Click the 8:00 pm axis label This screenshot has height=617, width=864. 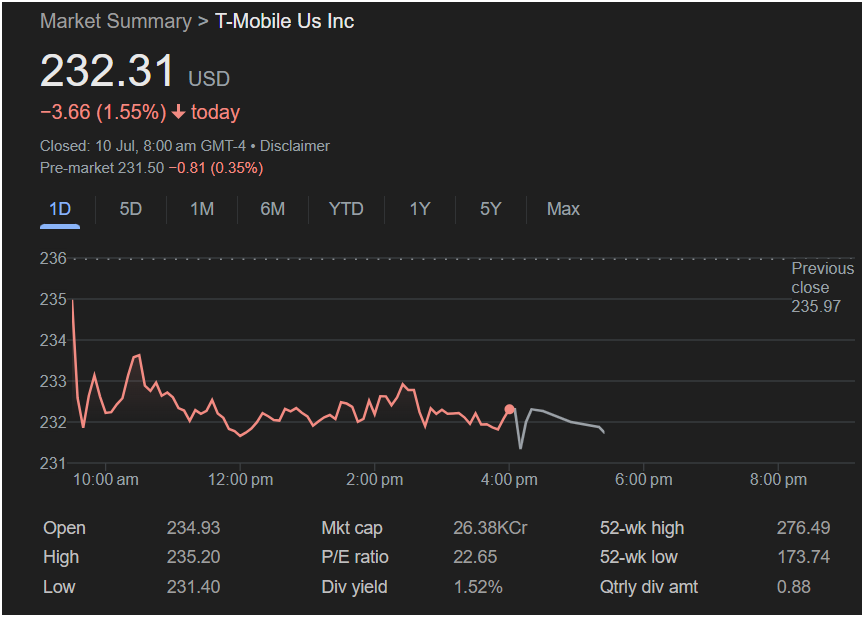tap(777, 480)
